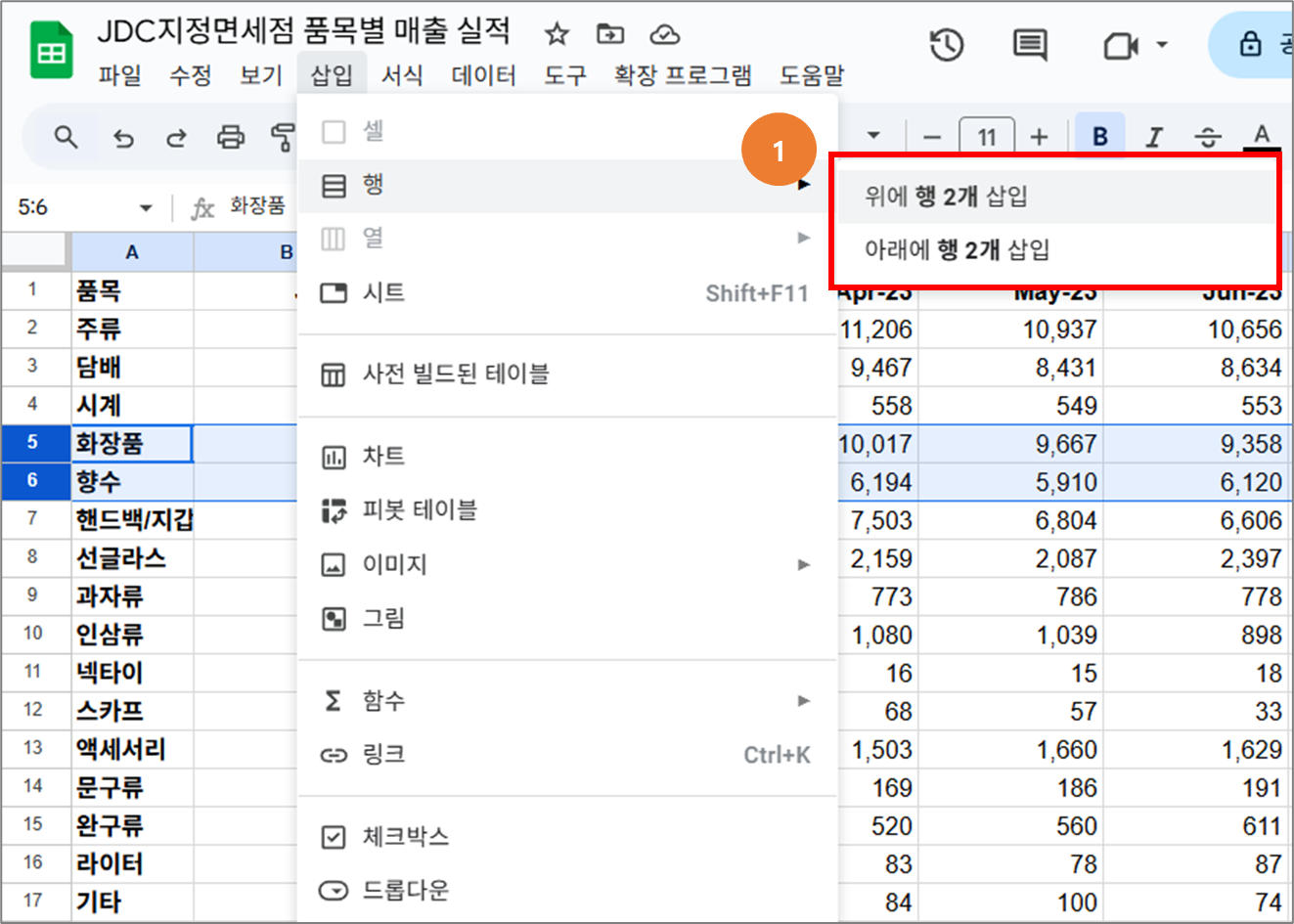Start a Meet video call
Image resolution: width=1294 pixels, height=924 pixels.
1121,45
